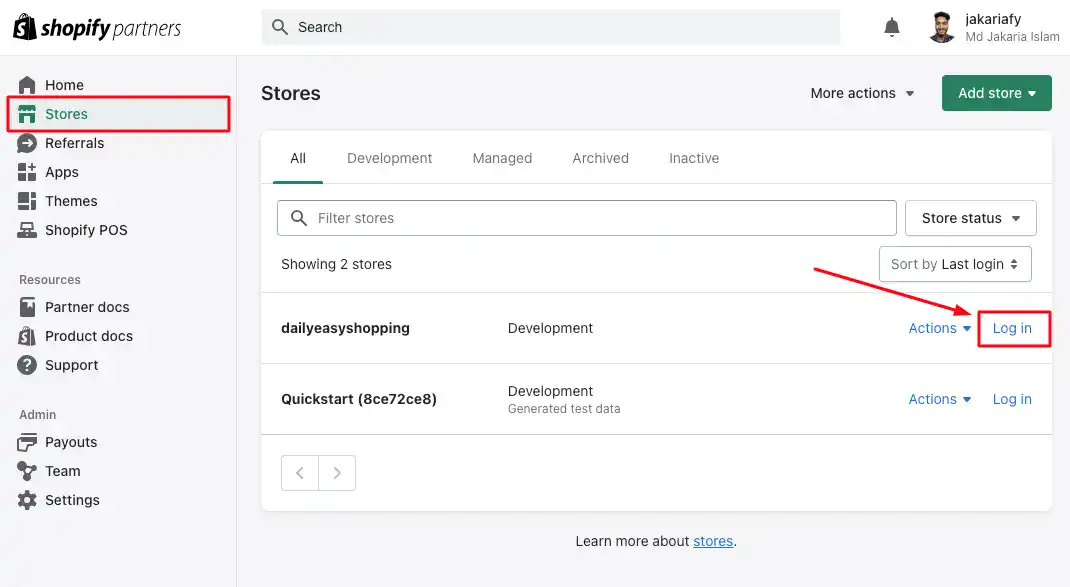This screenshot has width=1070, height=587.
Task: Switch to the Inactive tab
Action: coord(694,158)
